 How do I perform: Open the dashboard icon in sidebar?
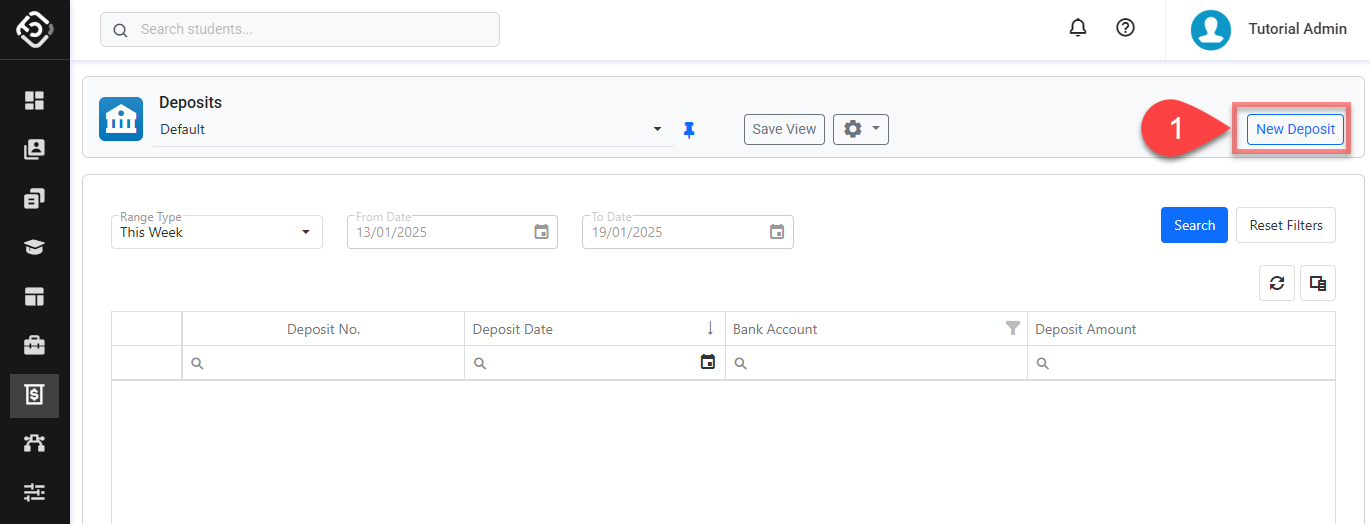pyautogui.click(x=35, y=100)
